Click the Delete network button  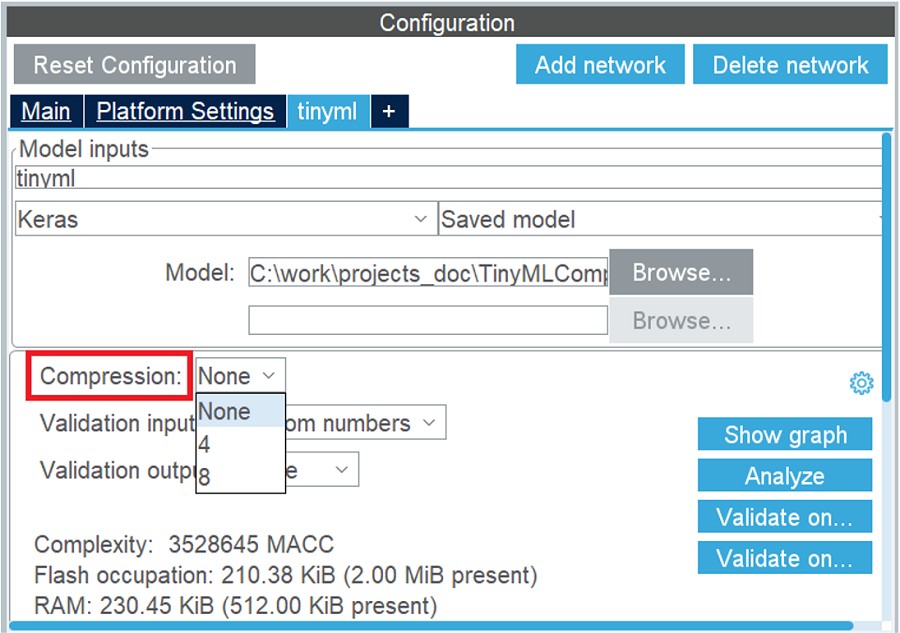(x=790, y=64)
